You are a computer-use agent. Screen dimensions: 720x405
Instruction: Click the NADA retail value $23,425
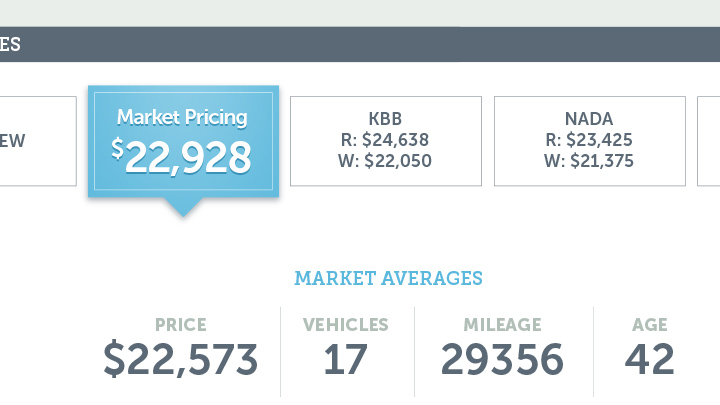coord(589,140)
